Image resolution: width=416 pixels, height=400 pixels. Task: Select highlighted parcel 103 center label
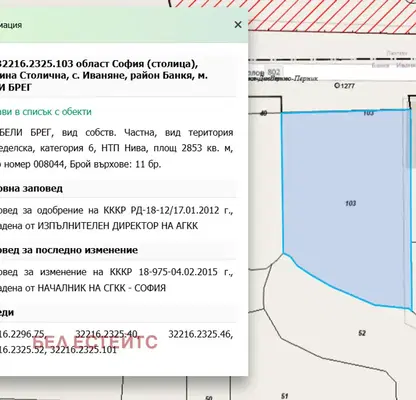point(350,203)
